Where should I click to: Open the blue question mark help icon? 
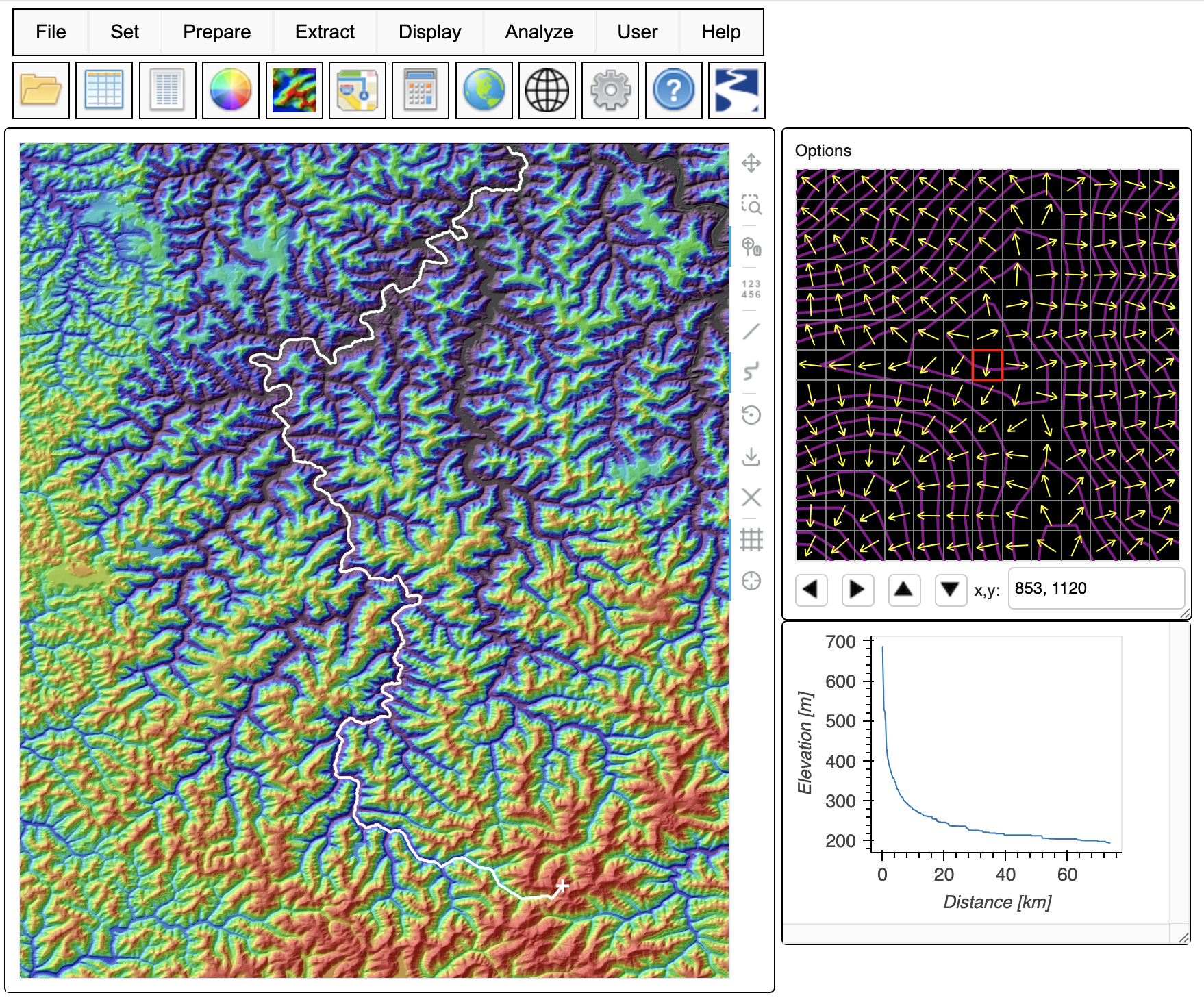tap(673, 90)
